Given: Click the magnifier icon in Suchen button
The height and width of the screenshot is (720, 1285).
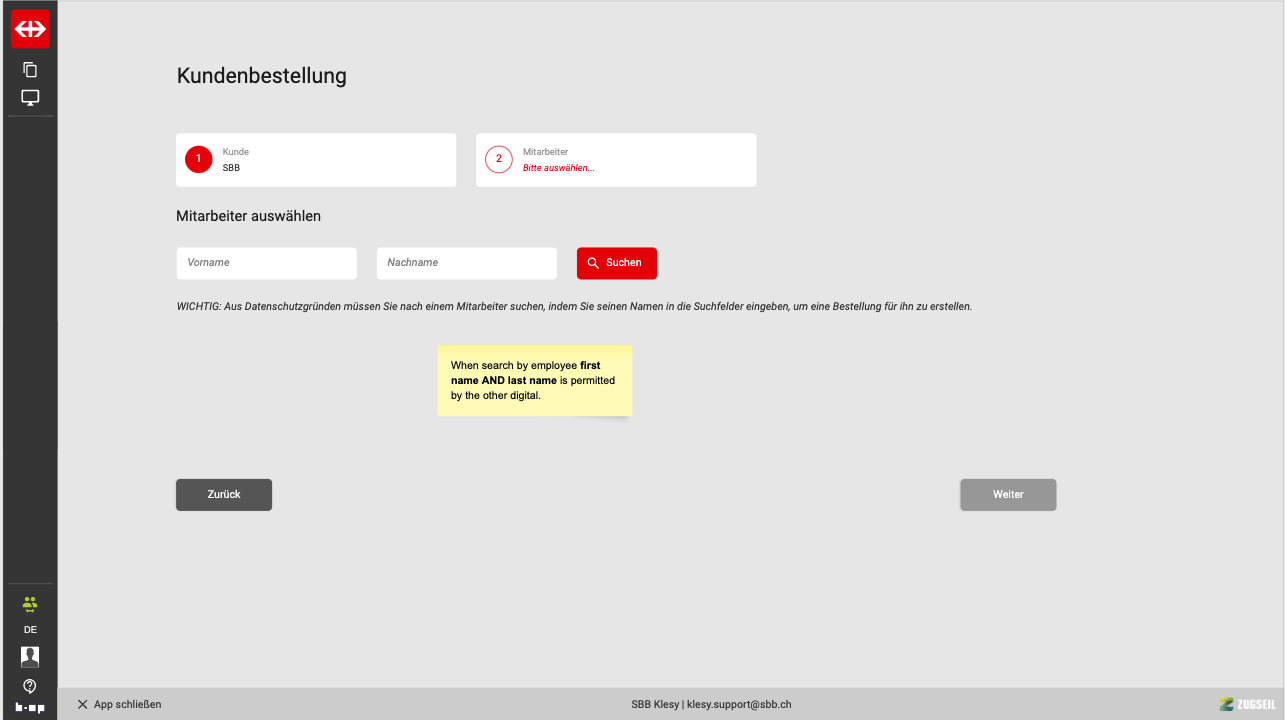Looking at the screenshot, I should click(593, 263).
